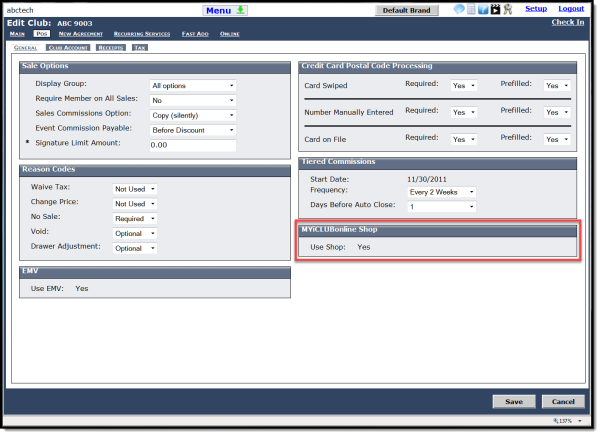Expand the Display Group dropdown
The image size is (600, 435).
(x=192, y=86)
